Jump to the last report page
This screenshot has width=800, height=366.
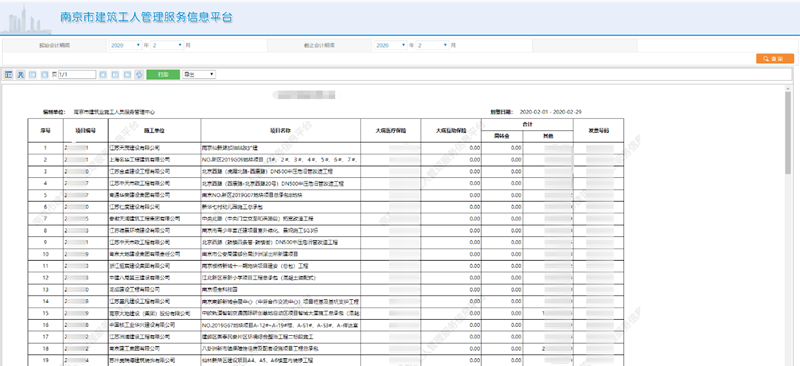(x=115, y=75)
